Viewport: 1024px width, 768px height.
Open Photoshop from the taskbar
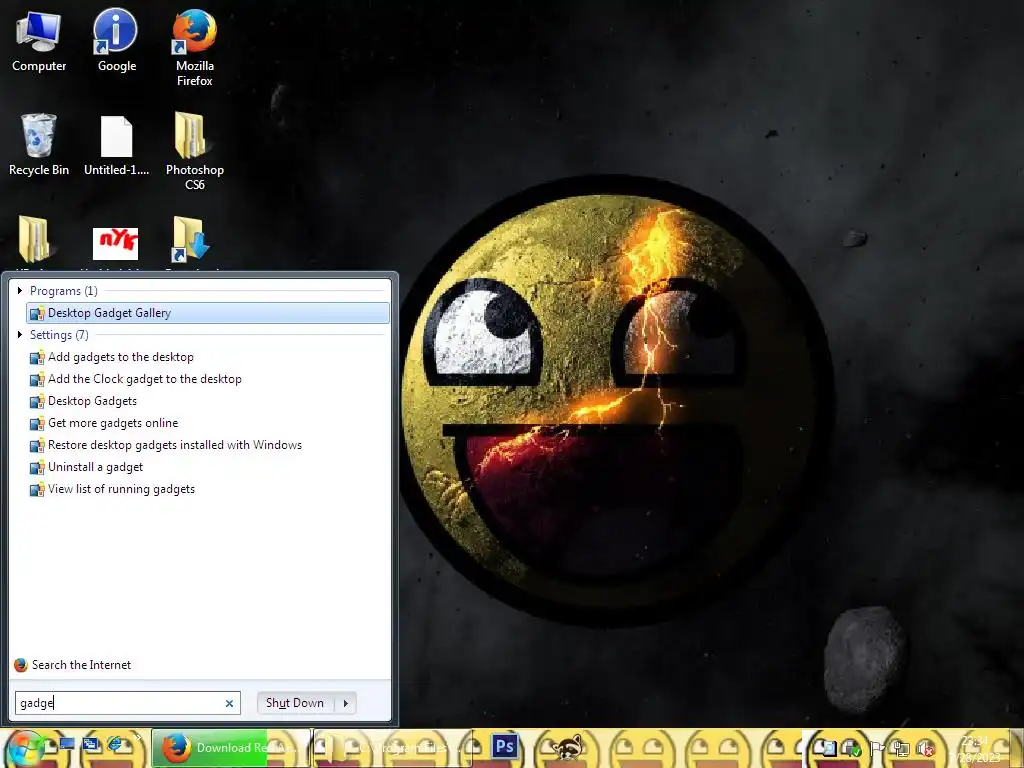(x=504, y=746)
